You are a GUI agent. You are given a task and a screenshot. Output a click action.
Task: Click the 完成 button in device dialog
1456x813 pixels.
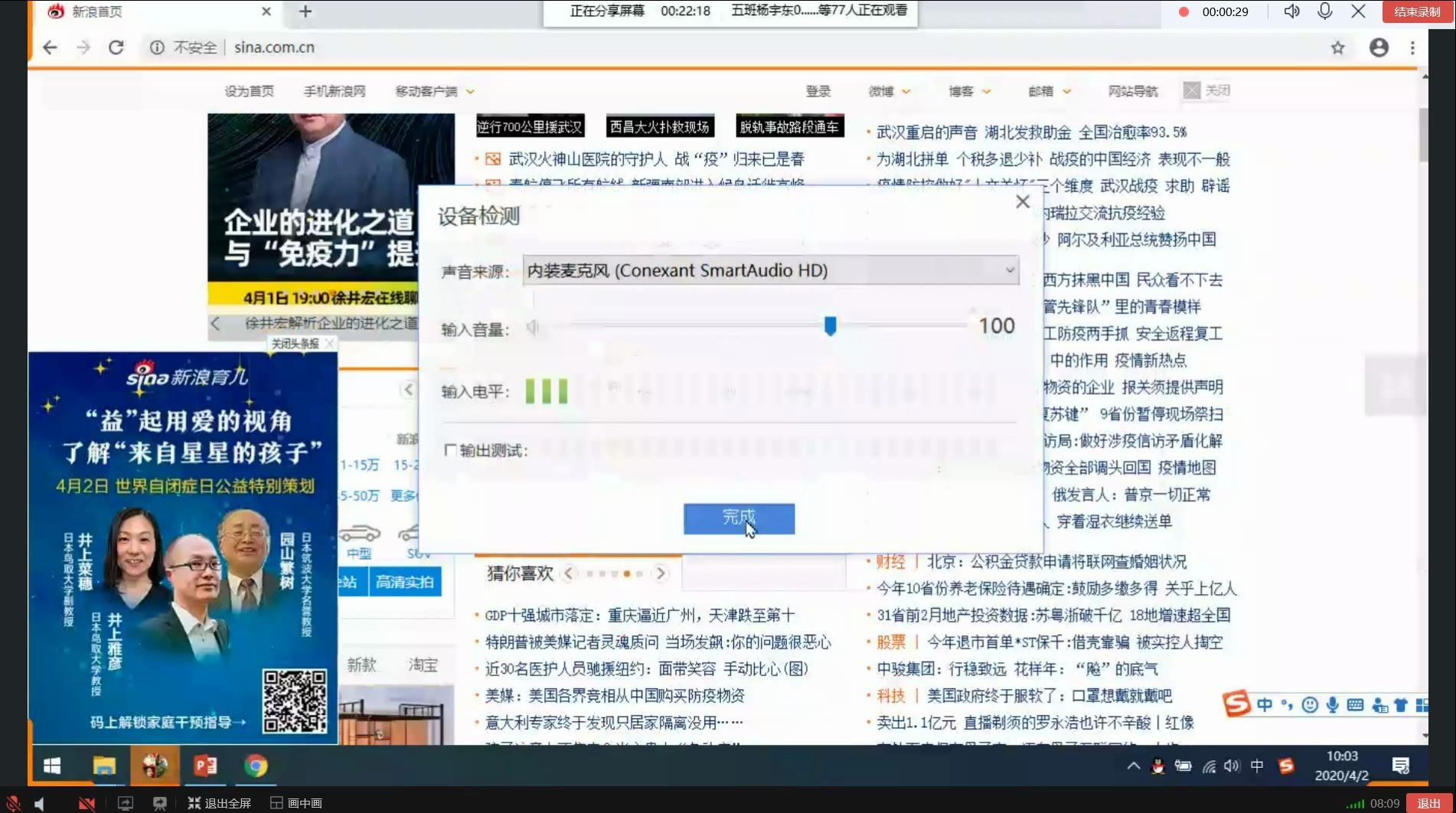[x=739, y=518]
